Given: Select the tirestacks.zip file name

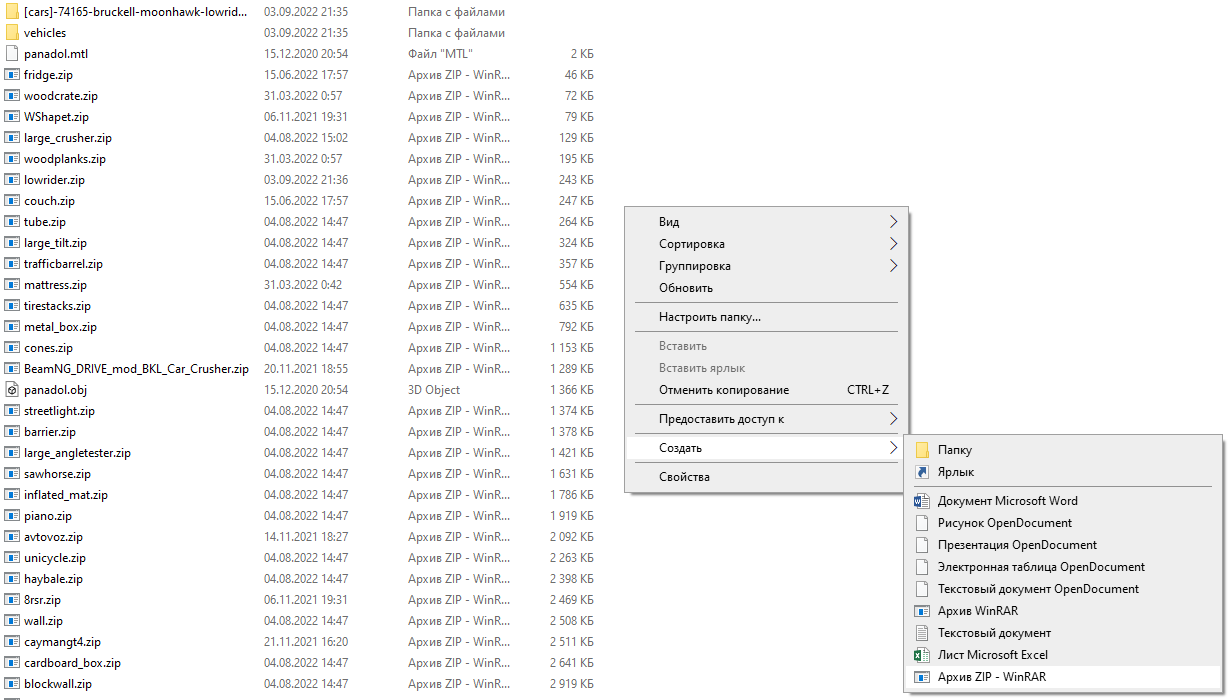Looking at the screenshot, I should coord(57,306).
